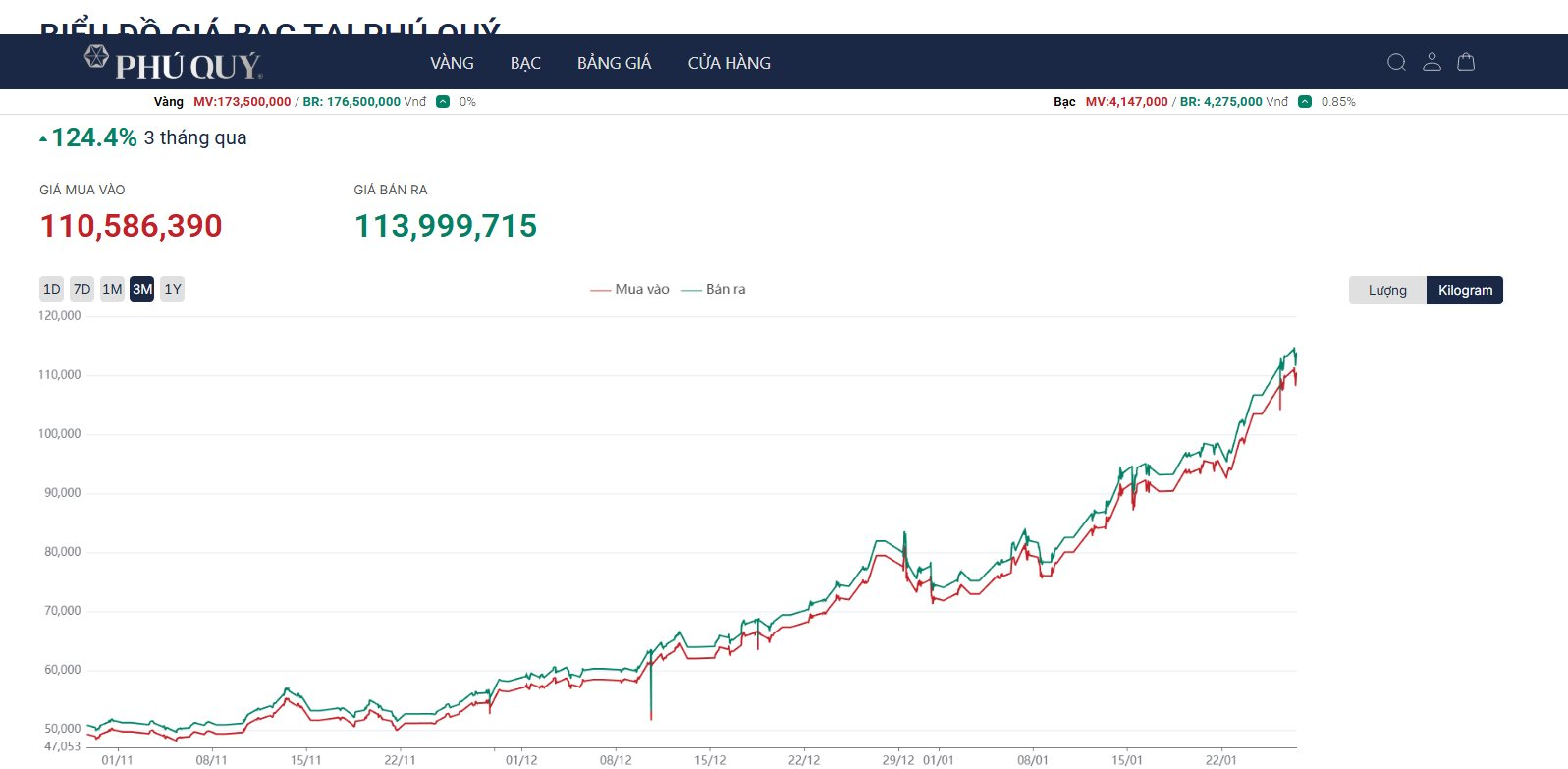Select the 1D time range
Screen dimensions: 1568x769
(x=52, y=289)
